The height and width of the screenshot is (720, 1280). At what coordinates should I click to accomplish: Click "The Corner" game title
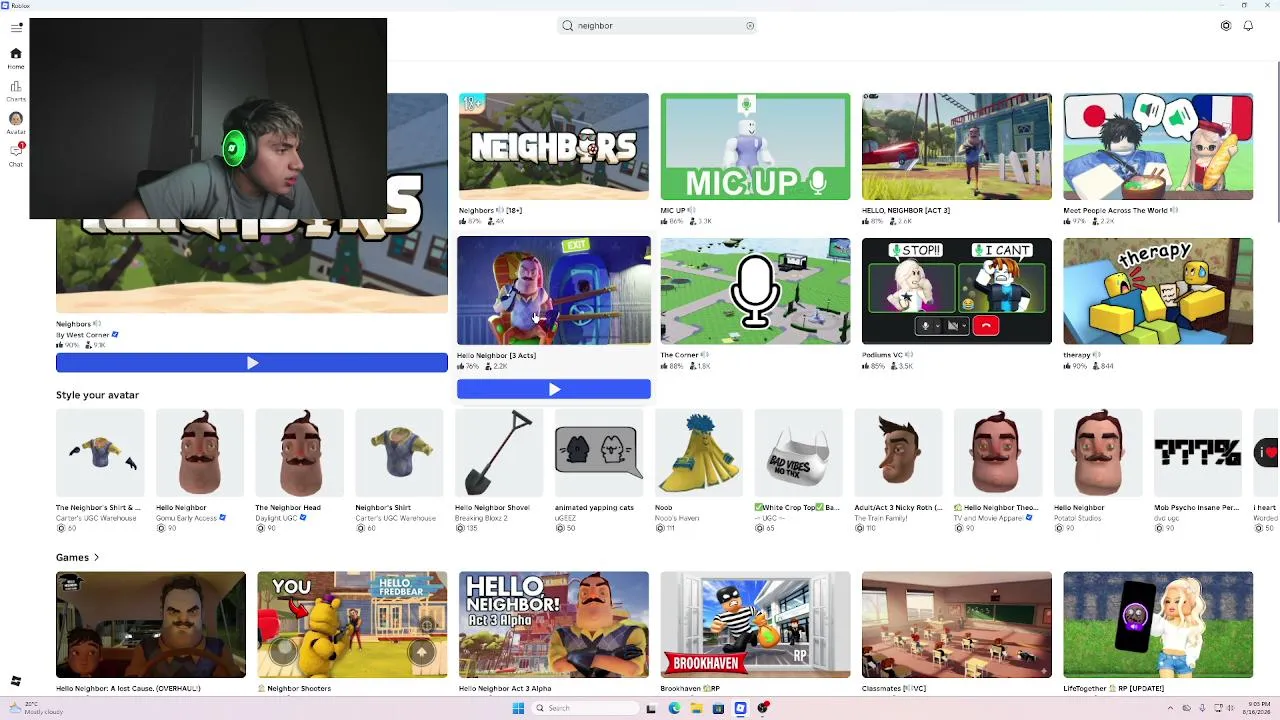pyautogui.click(x=679, y=355)
